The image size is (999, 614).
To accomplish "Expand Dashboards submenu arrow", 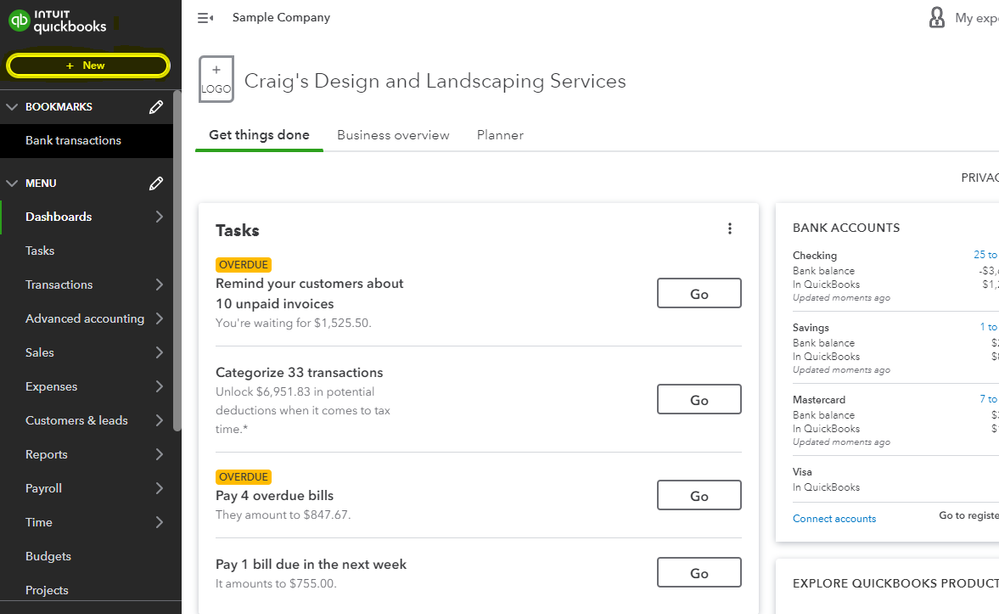I will (159, 217).
